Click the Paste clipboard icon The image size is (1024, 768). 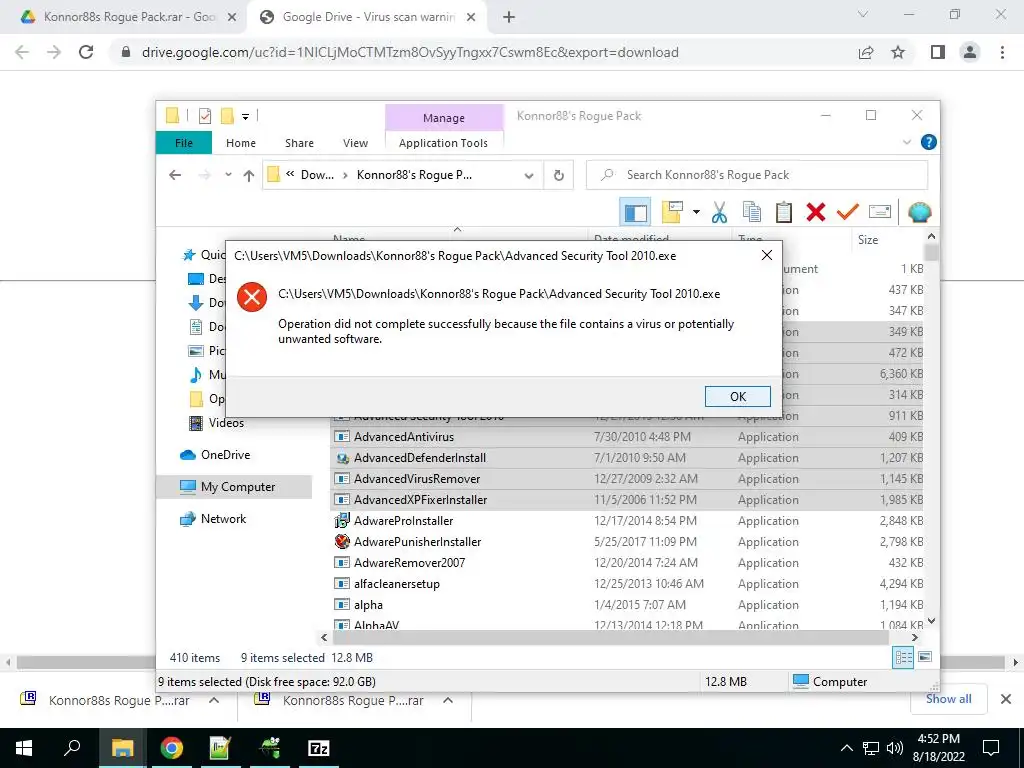(784, 212)
